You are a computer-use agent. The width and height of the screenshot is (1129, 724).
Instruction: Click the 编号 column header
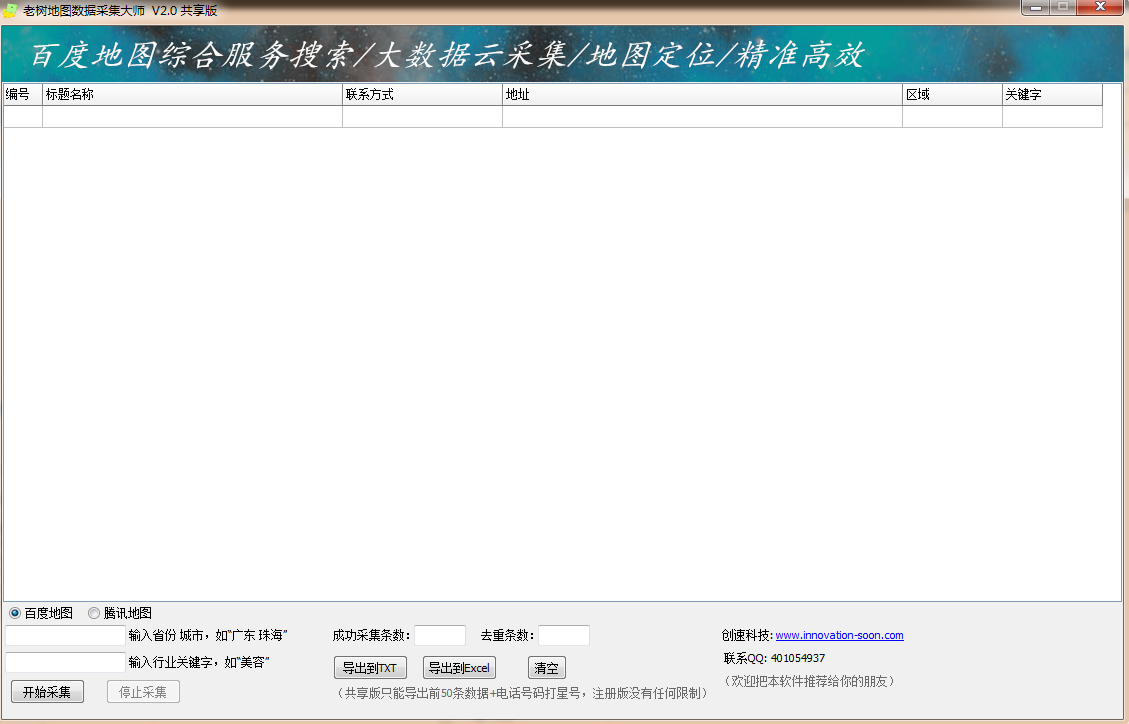pyautogui.click(x=23, y=94)
